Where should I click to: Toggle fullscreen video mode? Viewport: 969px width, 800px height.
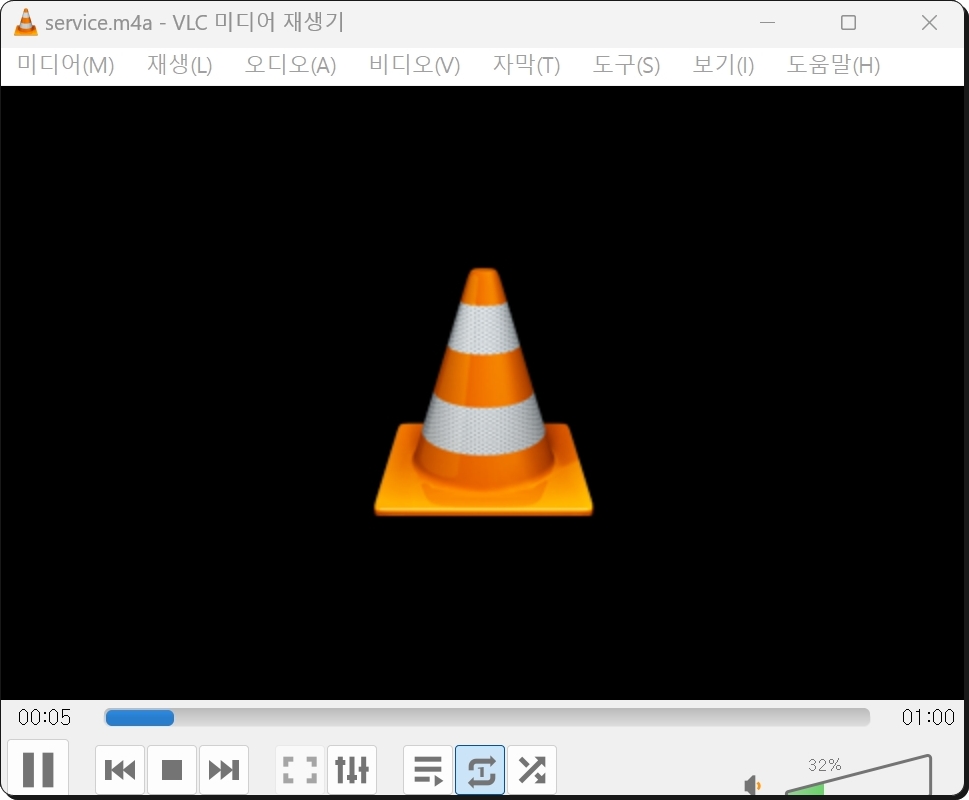tap(300, 770)
